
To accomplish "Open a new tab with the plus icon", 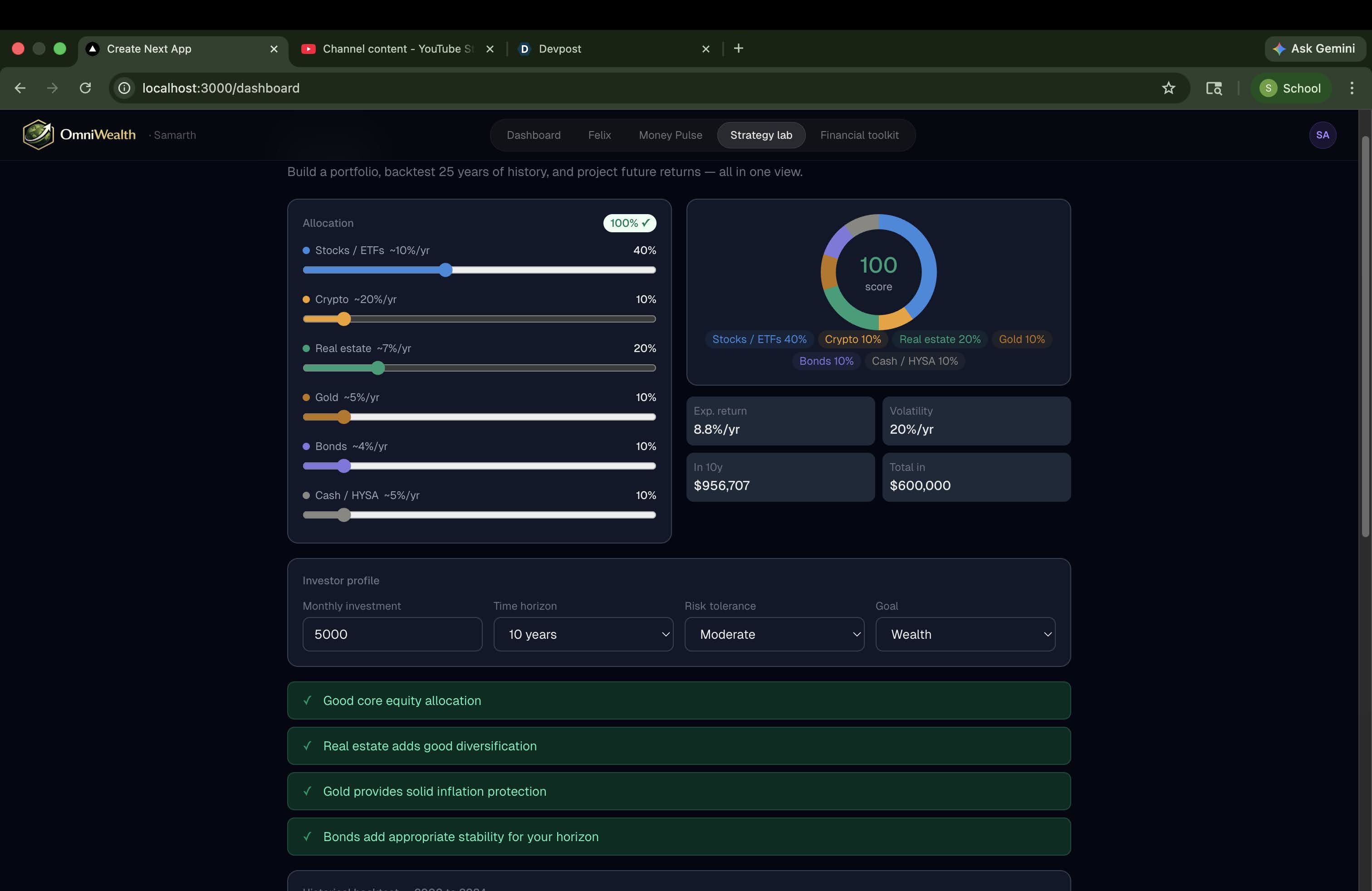I will coord(739,49).
